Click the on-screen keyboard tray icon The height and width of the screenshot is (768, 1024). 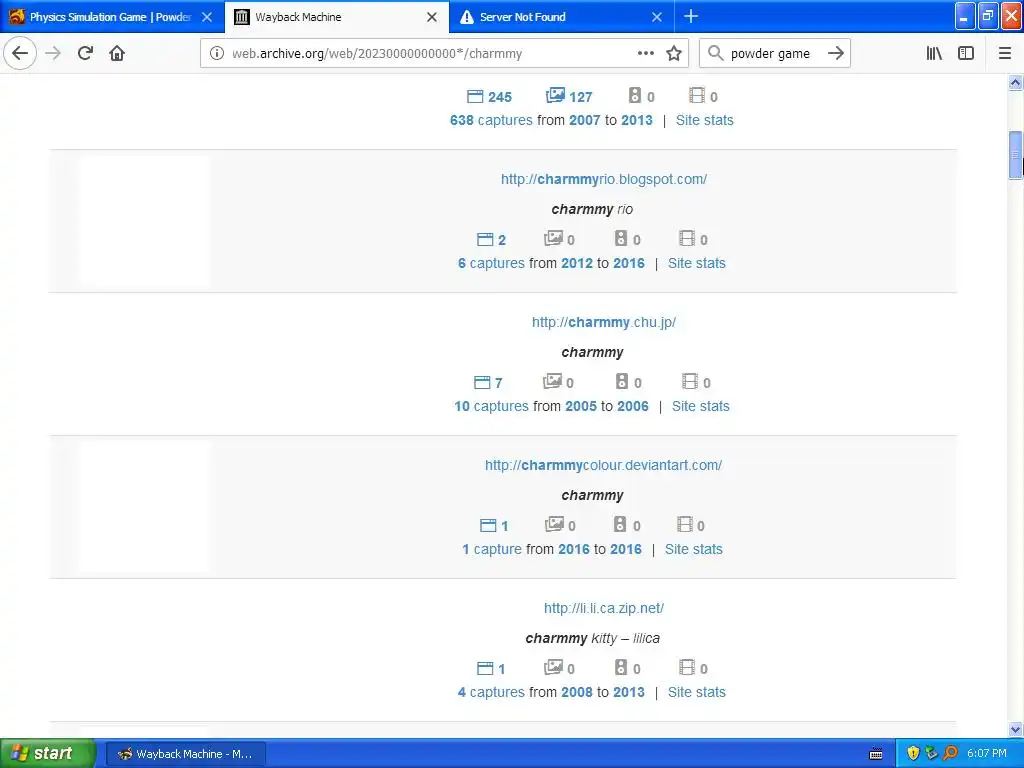click(x=876, y=754)
